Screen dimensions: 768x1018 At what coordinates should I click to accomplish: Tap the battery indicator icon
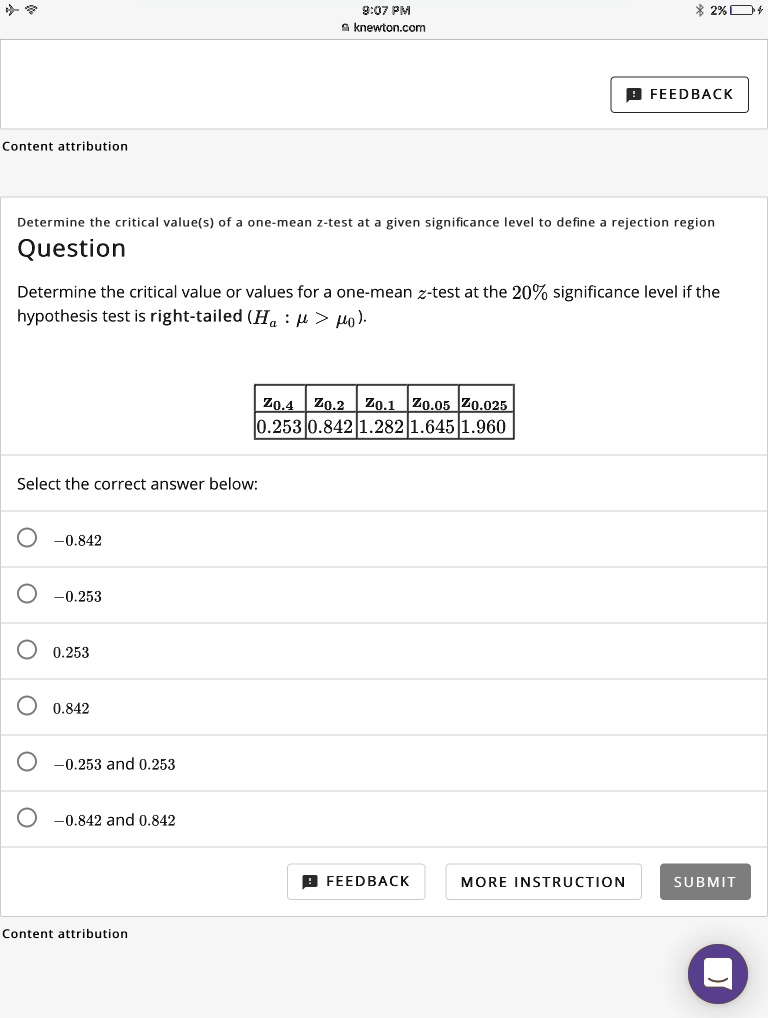[x=739, y=9]
